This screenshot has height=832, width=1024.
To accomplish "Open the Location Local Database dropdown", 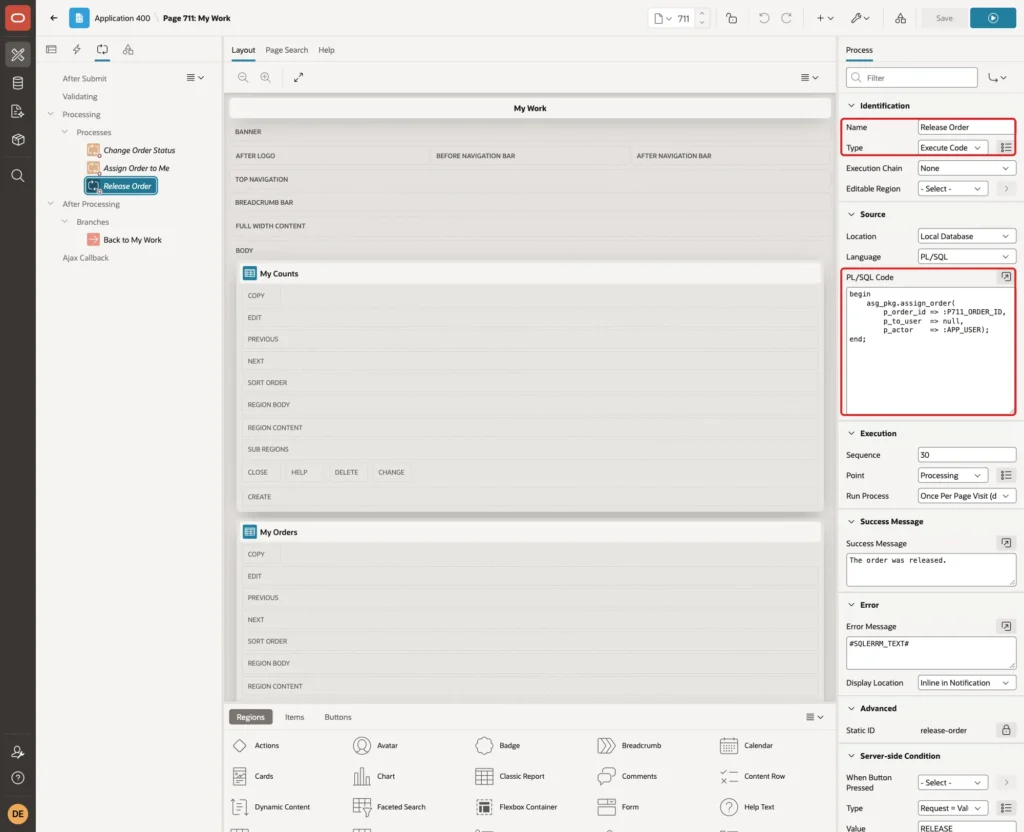I will 966,236.
